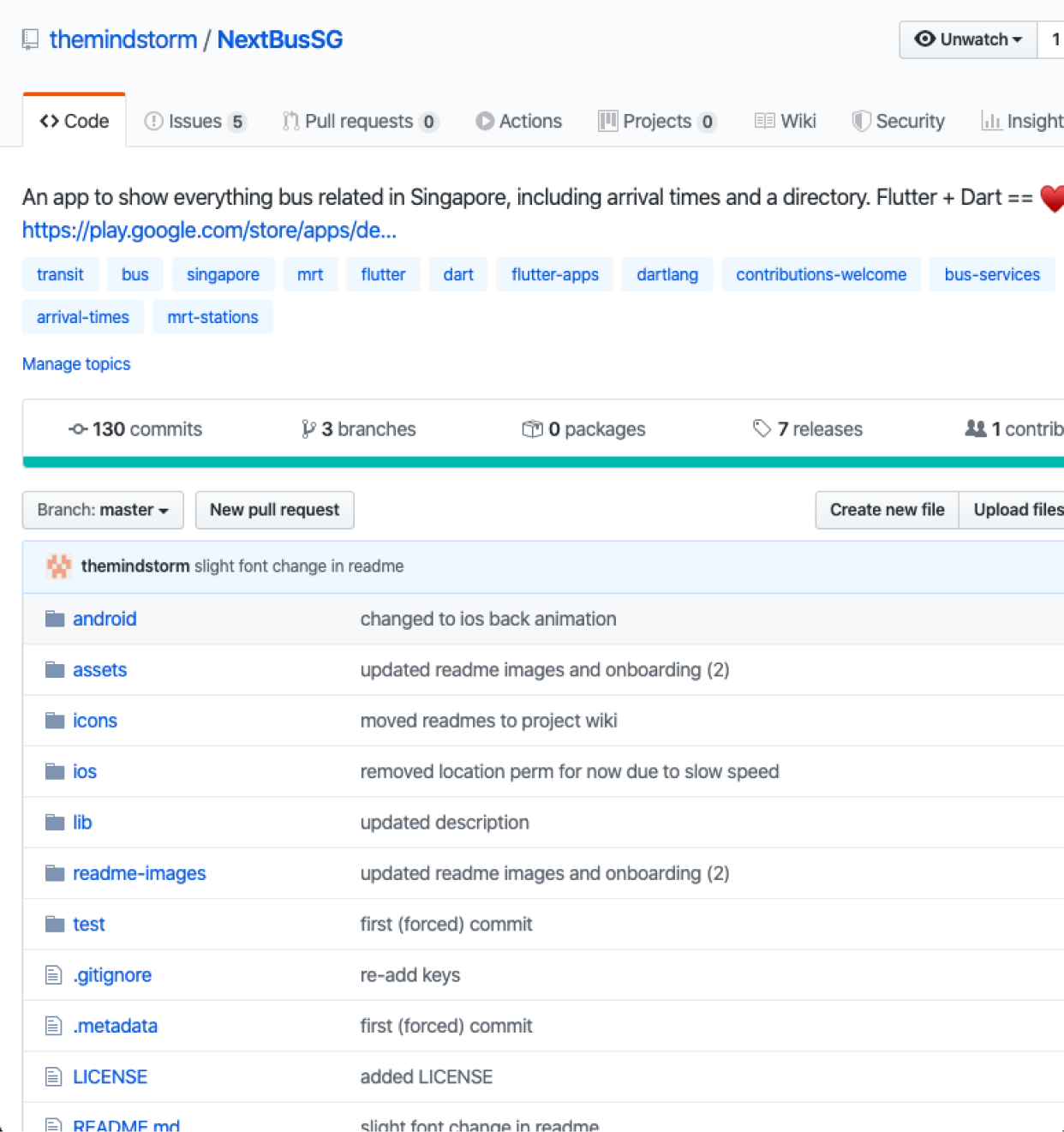Open the Google Play store link
This screenshot has width=1064, height=1132.
[x=209, y=231]
